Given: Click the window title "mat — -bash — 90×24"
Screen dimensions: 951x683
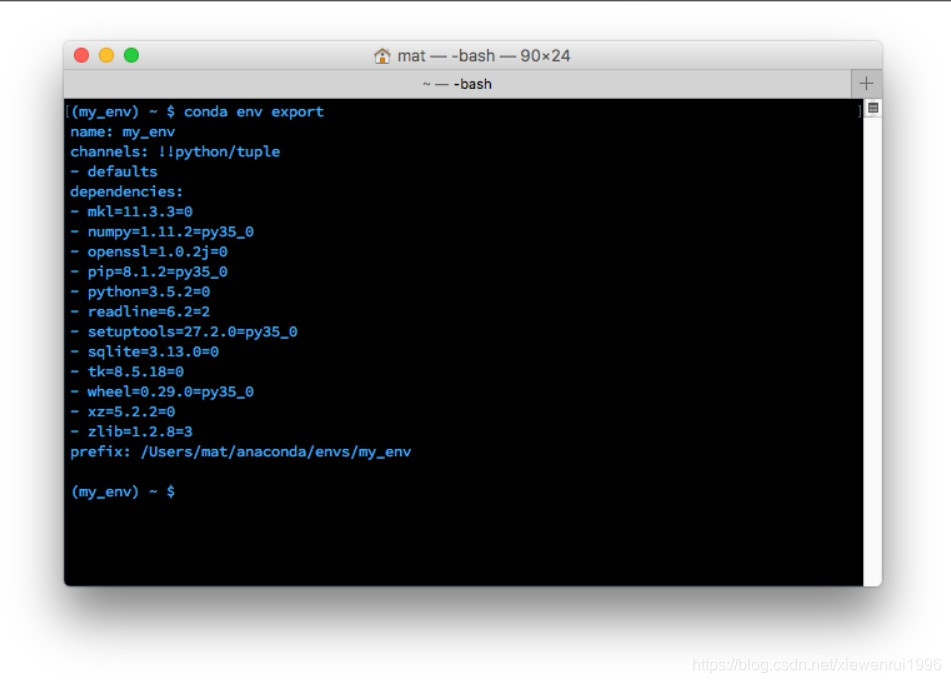Looking at the screenshot, I should 483,56.
